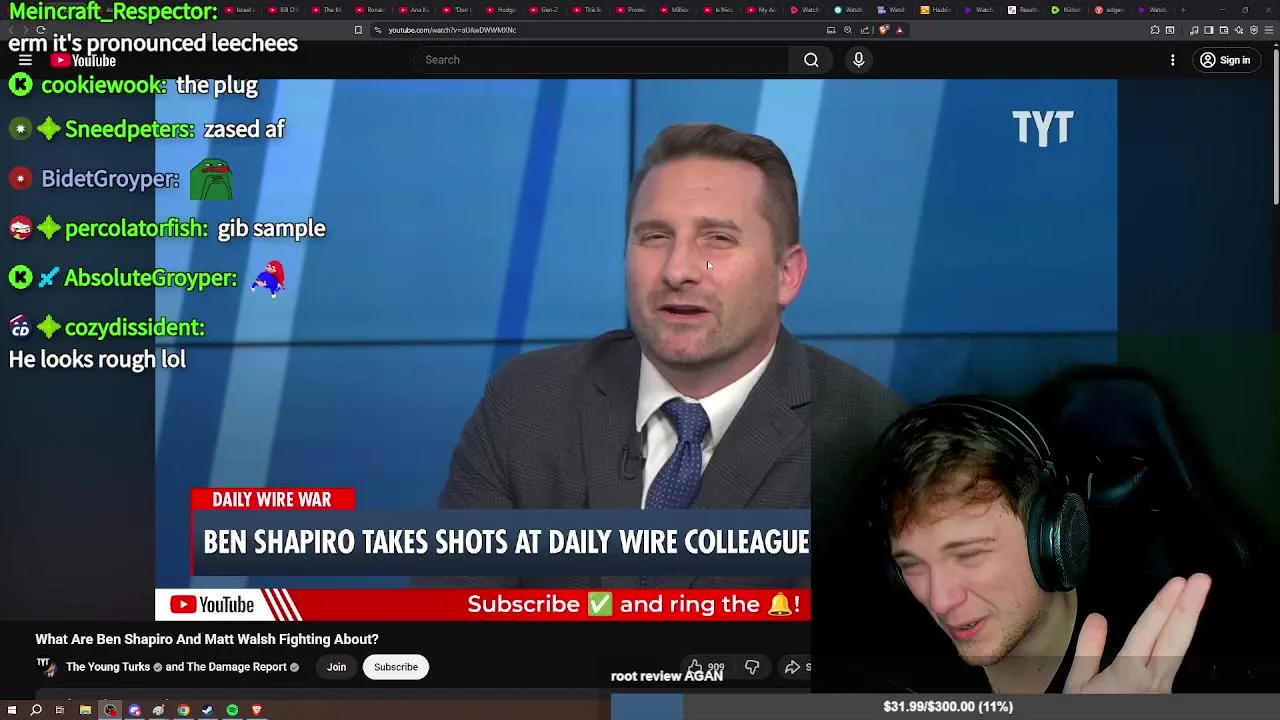Open Brave browser from taskbar
1280x720 pixels.
[x=256, y=710]
